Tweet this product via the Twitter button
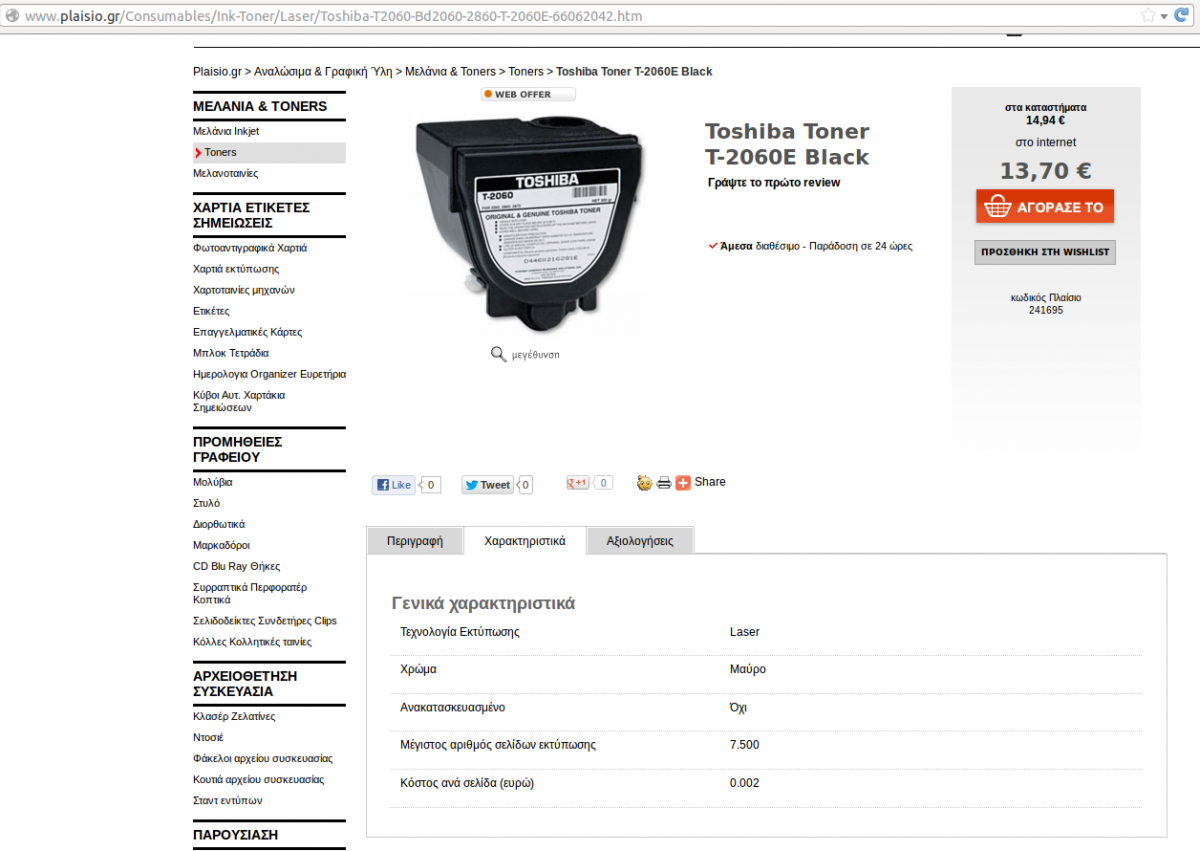The height and width of the screenshot is (851, 1200). 487,485
